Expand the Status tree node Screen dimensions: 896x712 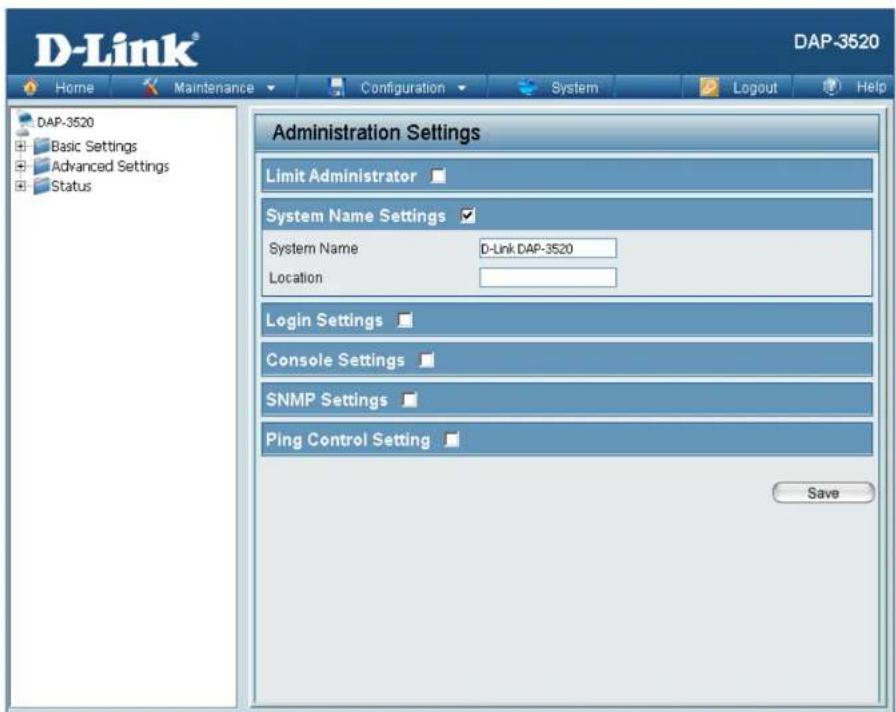click(21, 186)
